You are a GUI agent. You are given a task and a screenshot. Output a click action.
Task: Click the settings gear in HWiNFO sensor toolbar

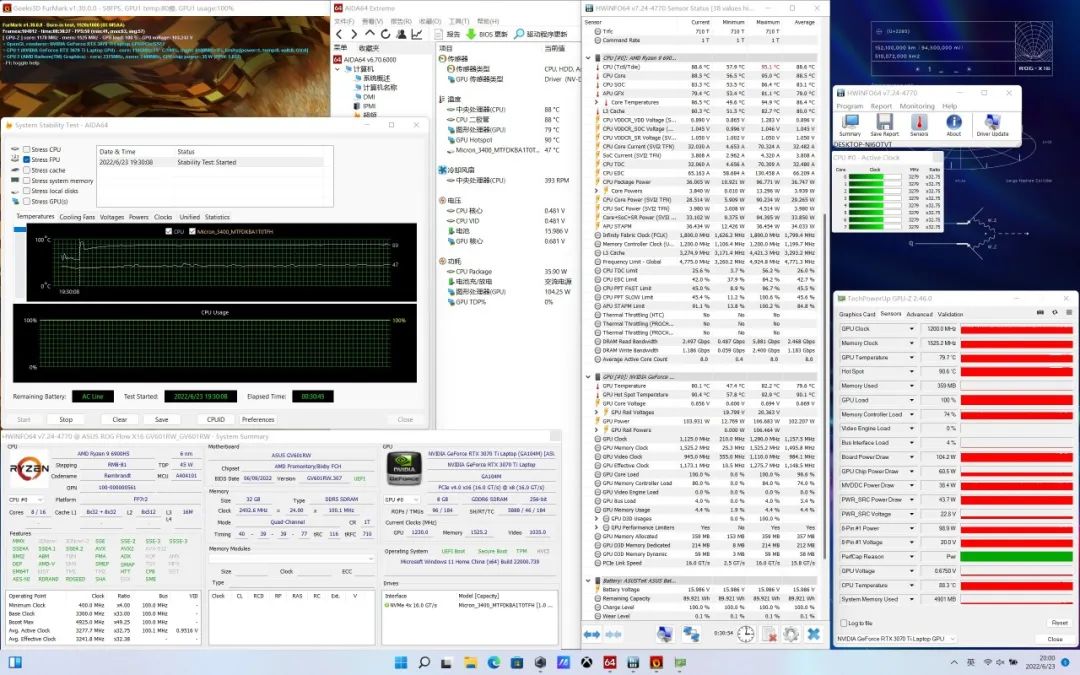[x=790, y=634]
